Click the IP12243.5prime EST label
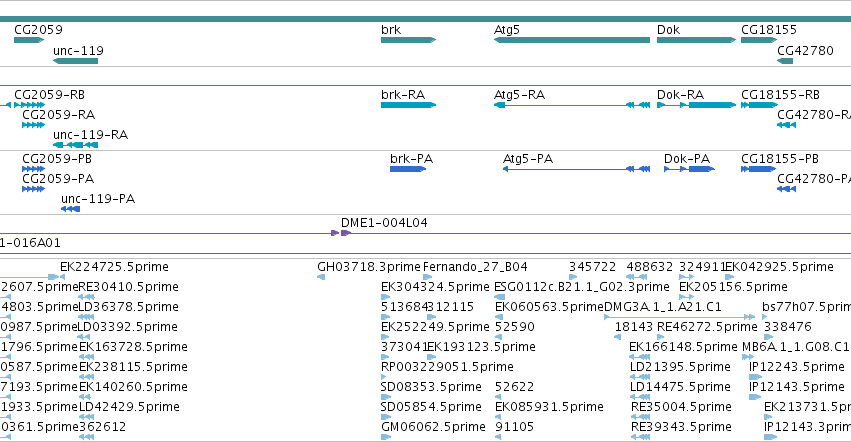Screen dimensions: 851x442 (x=797, y=367)
